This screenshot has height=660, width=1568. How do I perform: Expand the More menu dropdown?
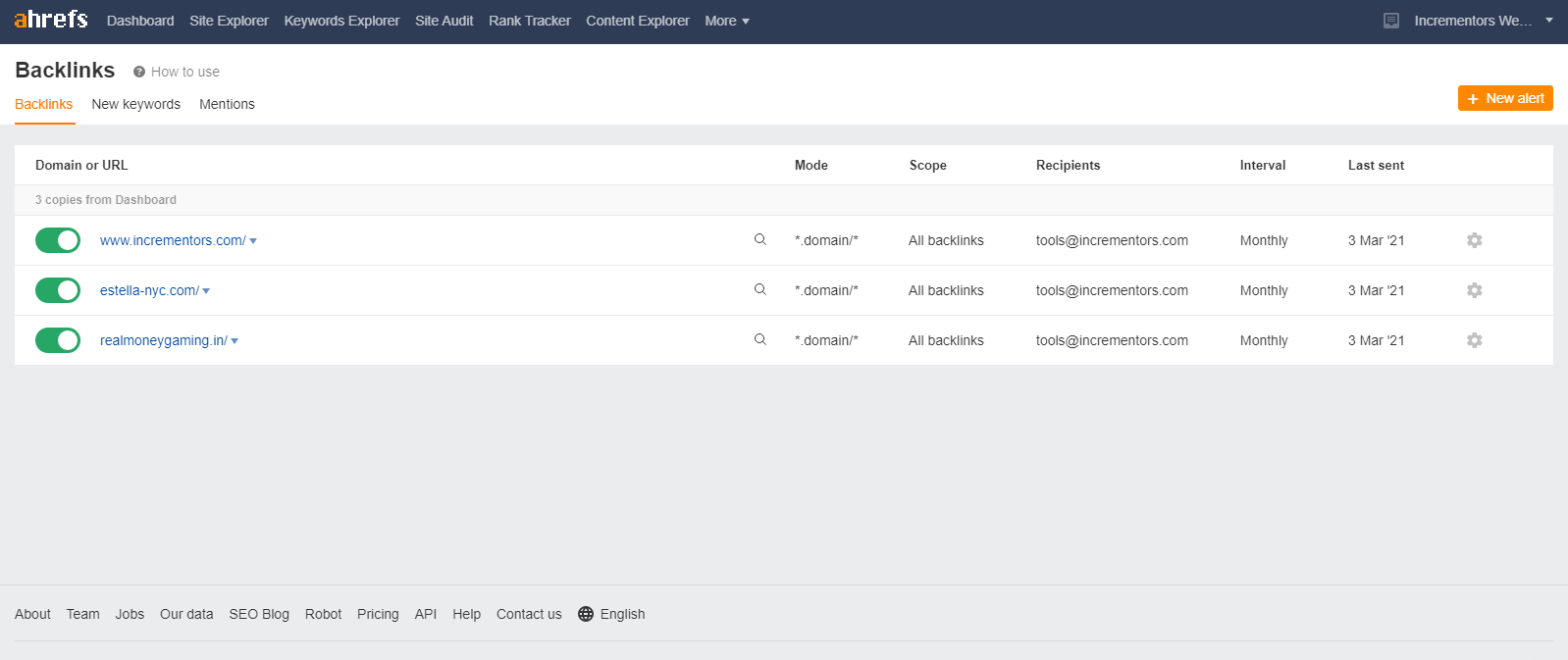click(x=727, y=21)
